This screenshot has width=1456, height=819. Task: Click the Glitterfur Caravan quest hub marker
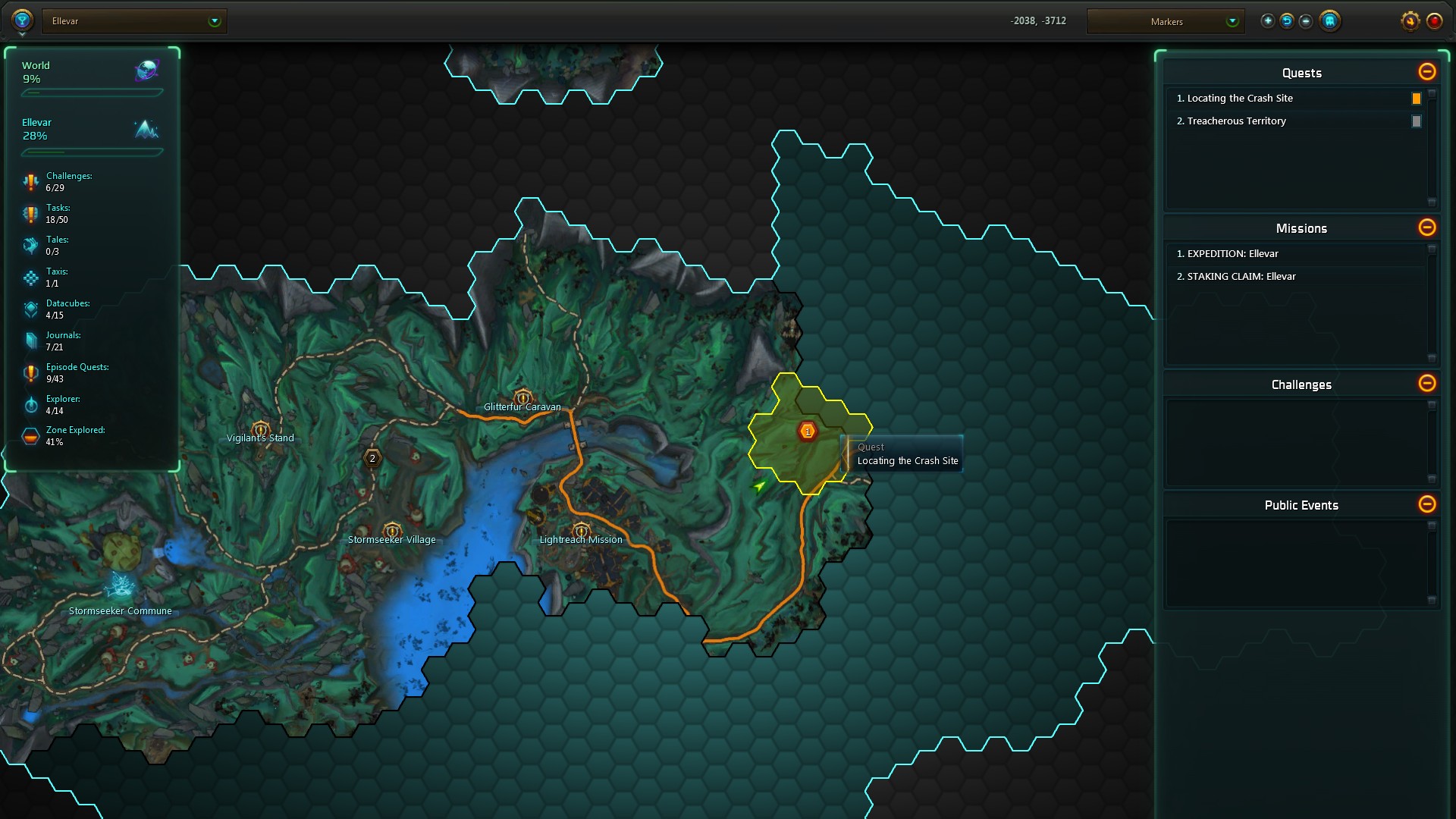(522, 397)
